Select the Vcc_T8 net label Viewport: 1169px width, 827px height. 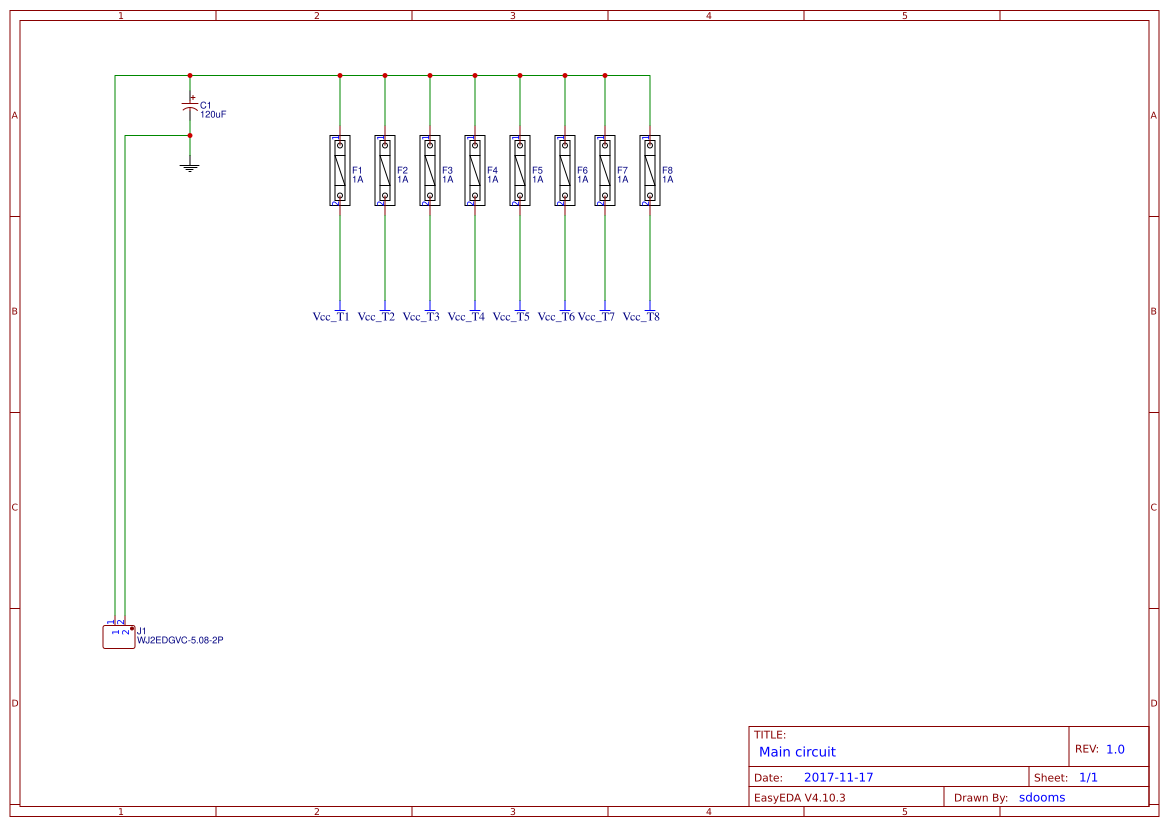click(641, 317)
